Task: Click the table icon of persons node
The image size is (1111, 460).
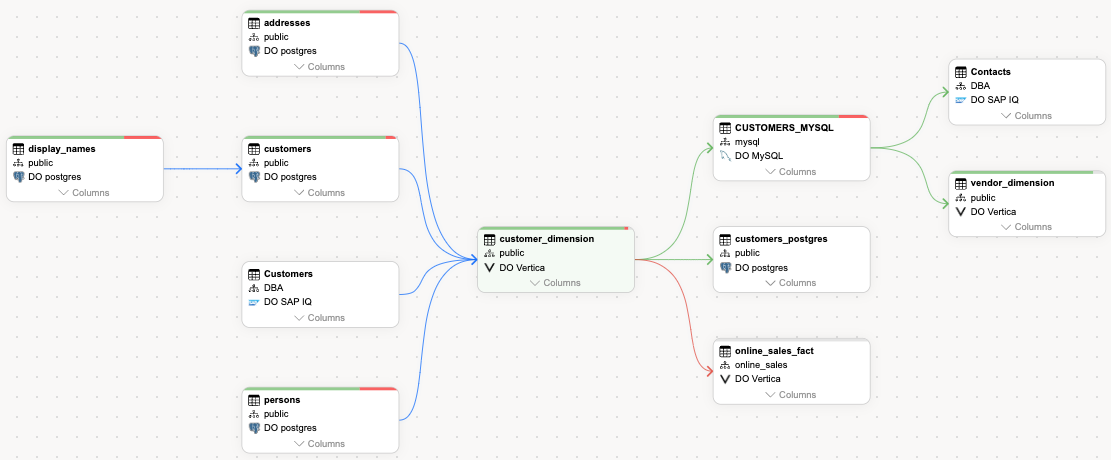Action: pyautogui.click(x=254, y=400)
